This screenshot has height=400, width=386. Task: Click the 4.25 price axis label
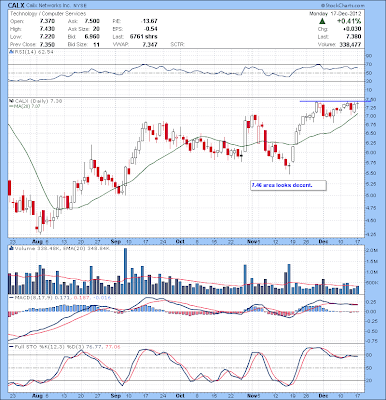click(372, 234)
